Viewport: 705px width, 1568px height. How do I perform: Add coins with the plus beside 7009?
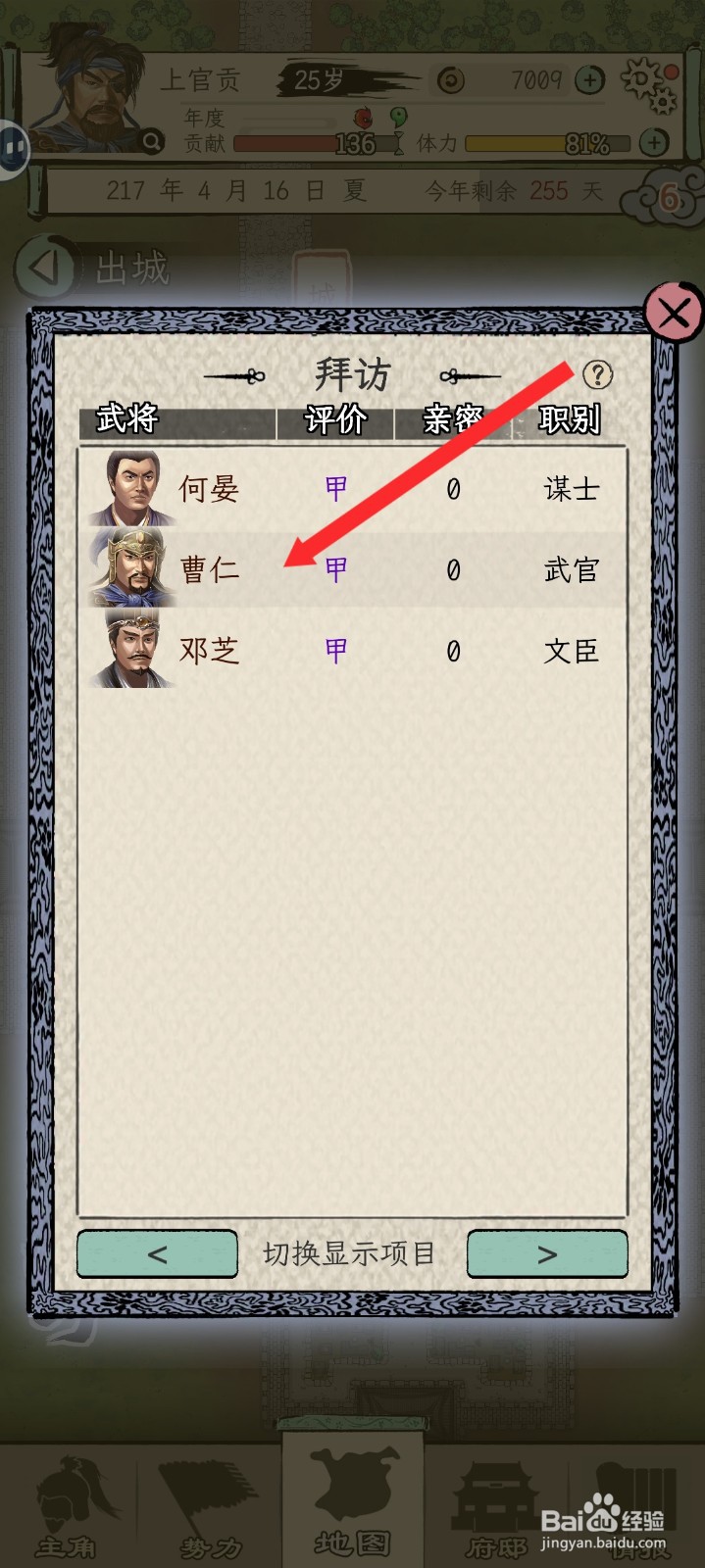(589, 80)
